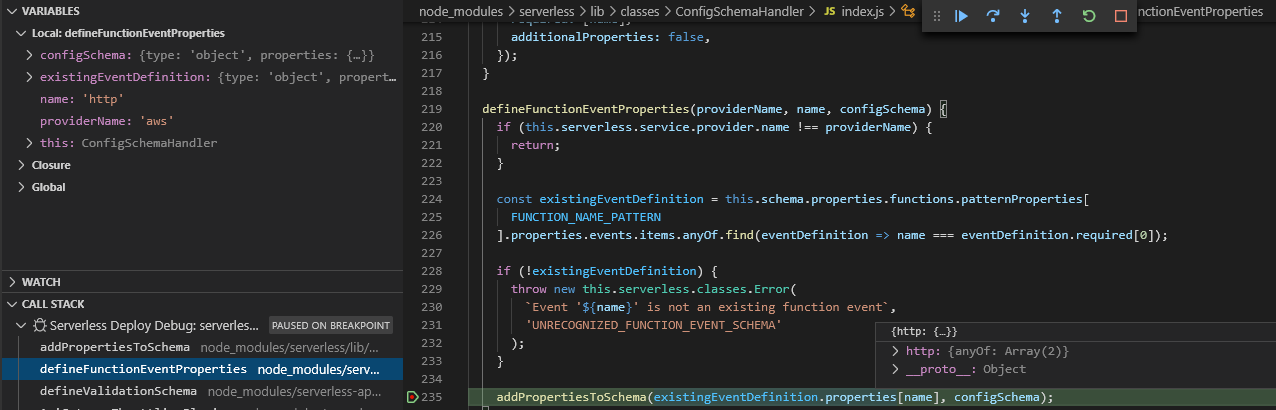Viewport: 1276px width, 410px height.
Task: Expand the Global scope
Action: coord(22,187)
